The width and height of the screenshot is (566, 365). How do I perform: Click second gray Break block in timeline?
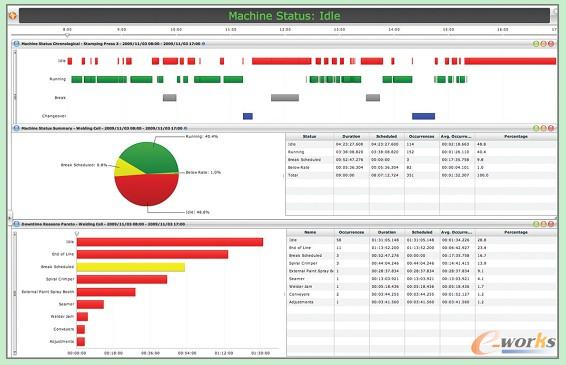pos(285,97)
